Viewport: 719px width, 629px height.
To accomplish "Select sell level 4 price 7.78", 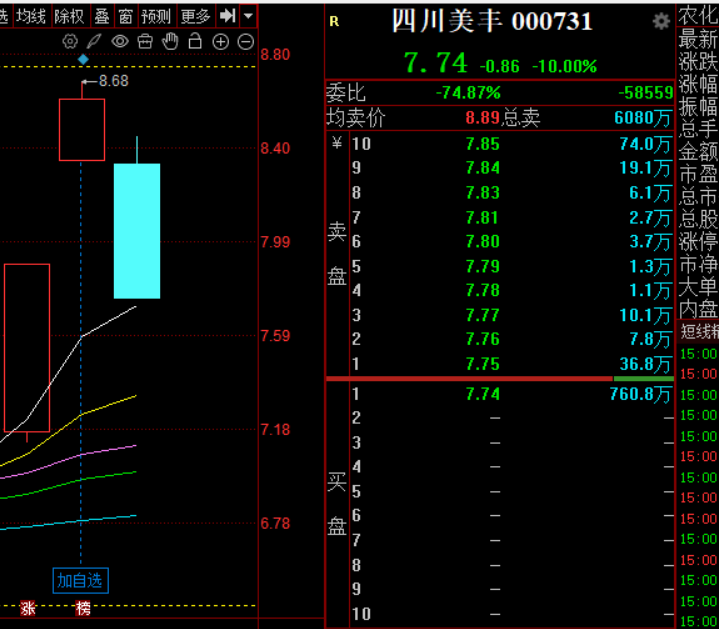I will (482, 291).
